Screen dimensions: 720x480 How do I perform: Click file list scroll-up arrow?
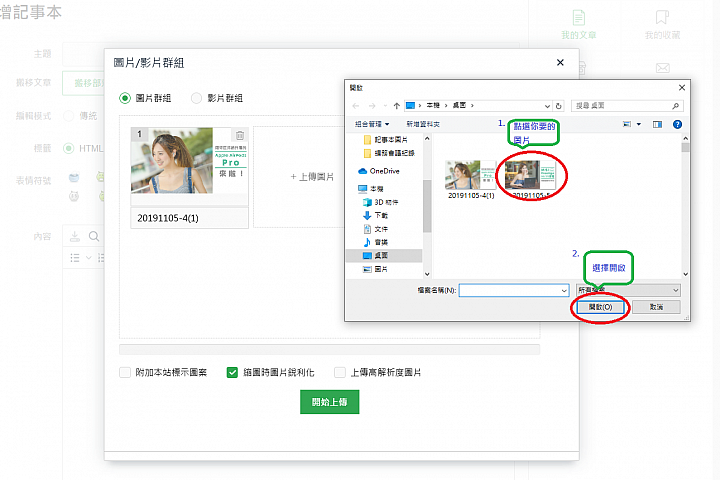(x=685, y=138)
